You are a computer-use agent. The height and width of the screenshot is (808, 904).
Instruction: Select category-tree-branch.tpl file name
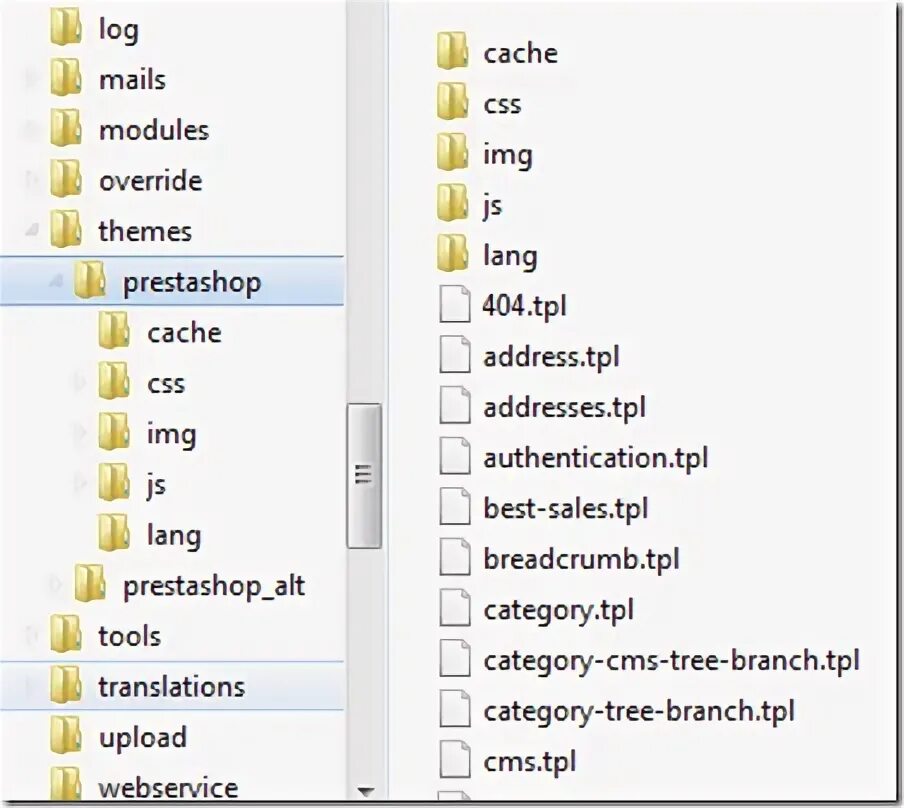[x=639, y=712]
